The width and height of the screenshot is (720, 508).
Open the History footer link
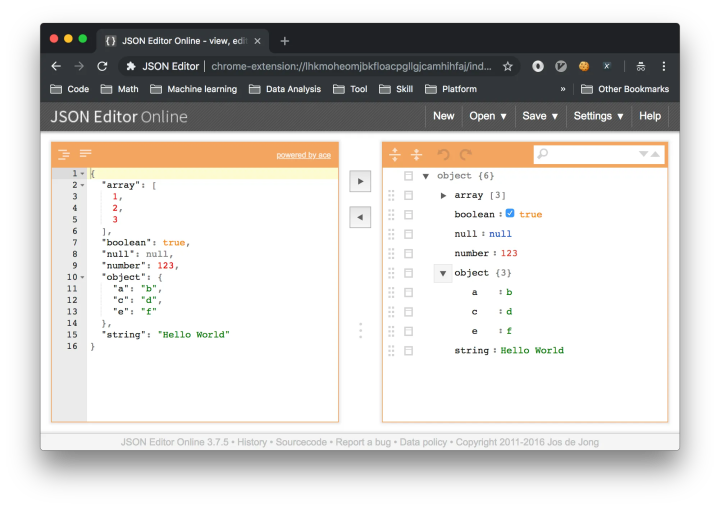[252, 442]
